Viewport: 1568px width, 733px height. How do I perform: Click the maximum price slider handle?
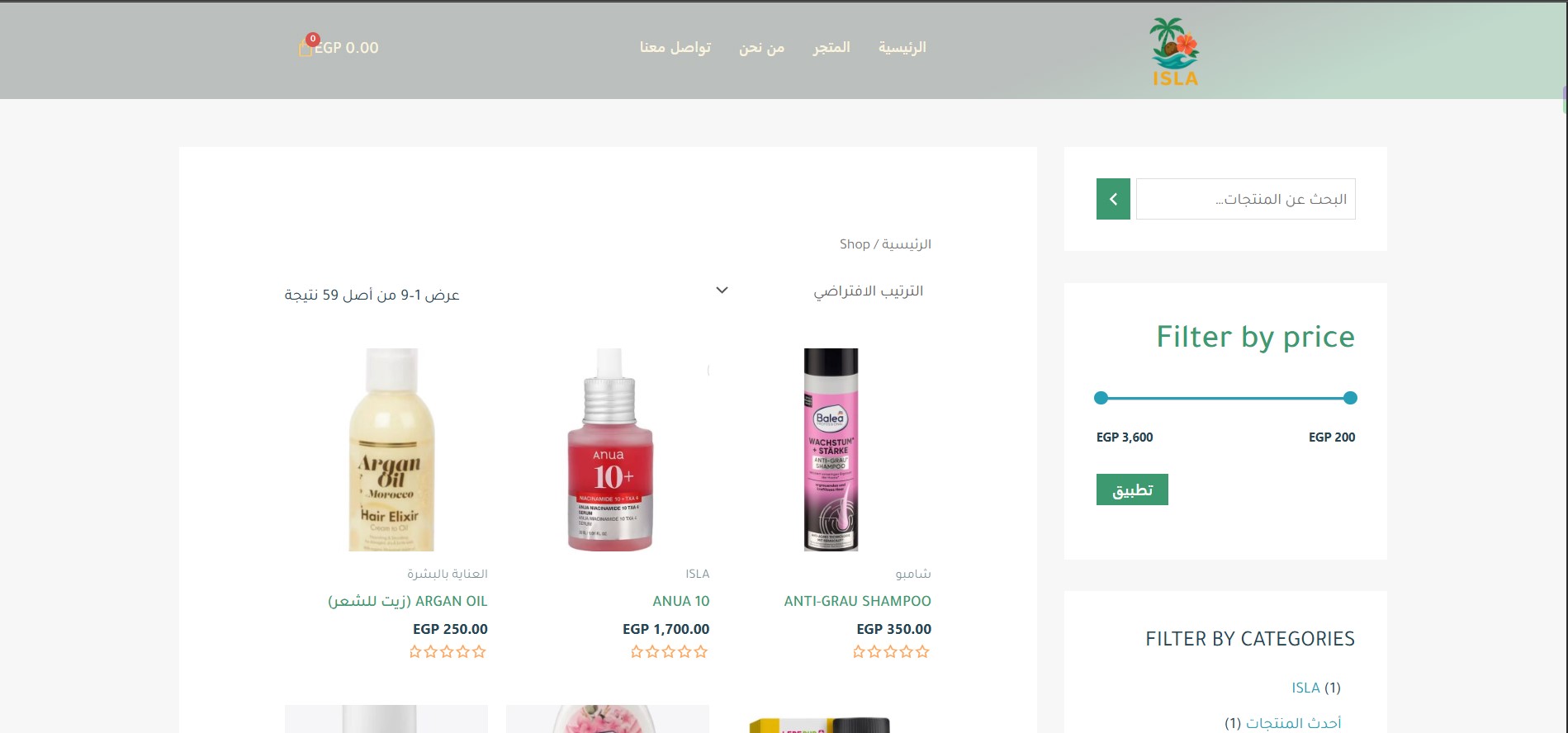coord(1101,398)
